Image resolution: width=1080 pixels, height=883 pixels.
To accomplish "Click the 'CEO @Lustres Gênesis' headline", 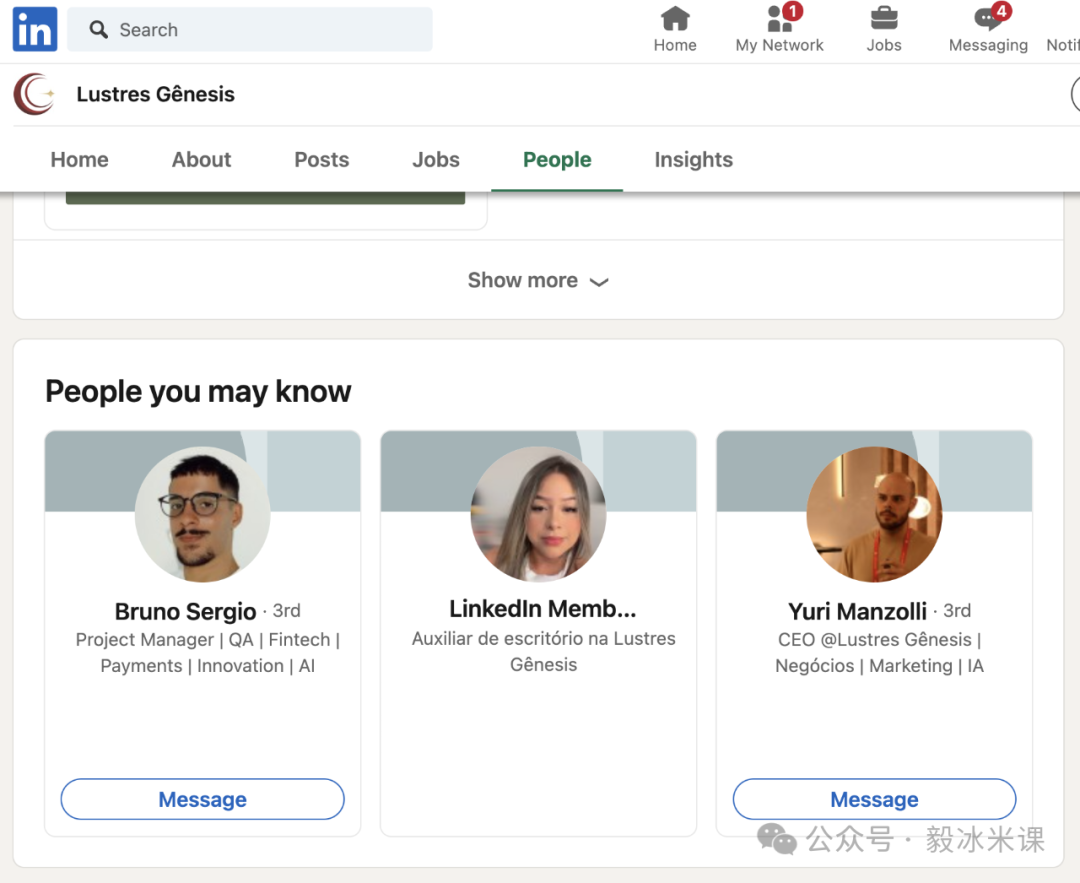I will coord(880,652).
